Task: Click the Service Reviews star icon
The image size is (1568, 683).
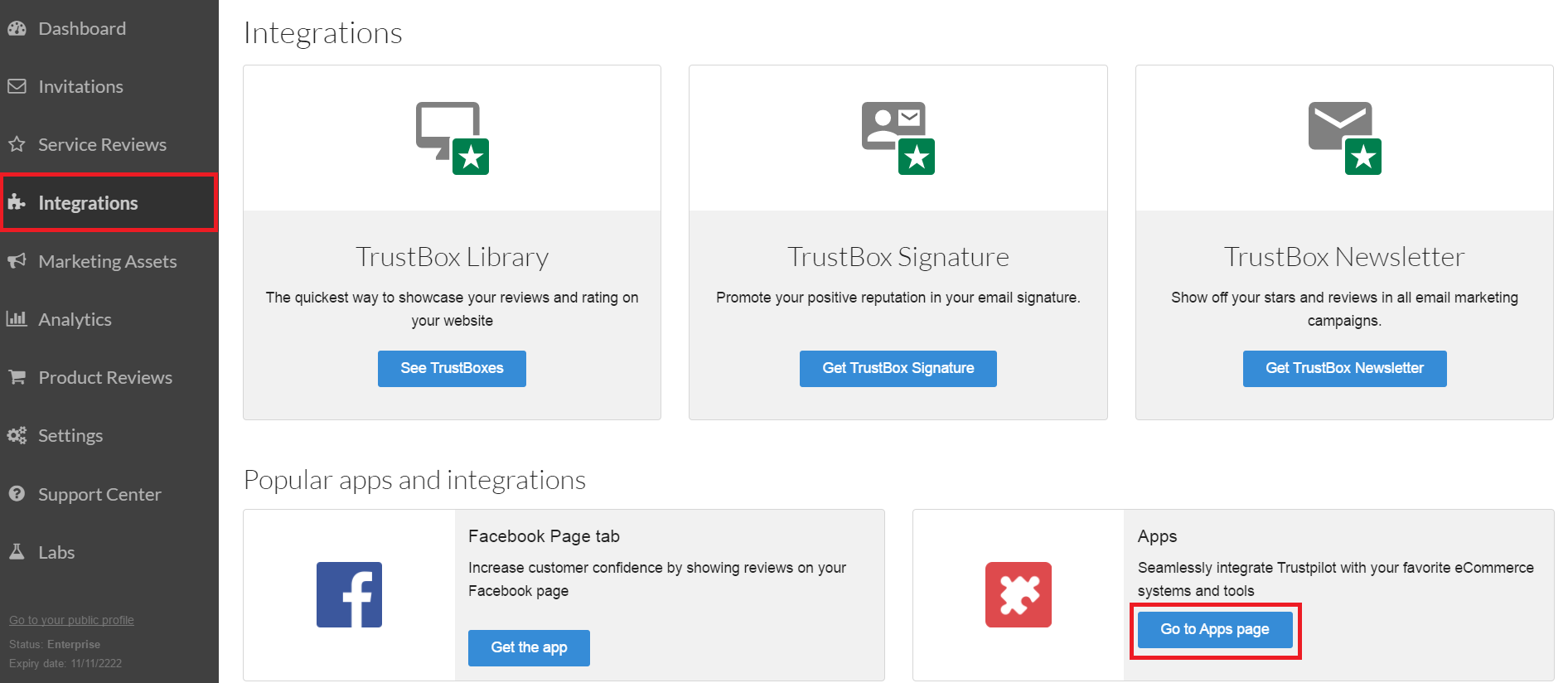Action: (x=17, y=144)
